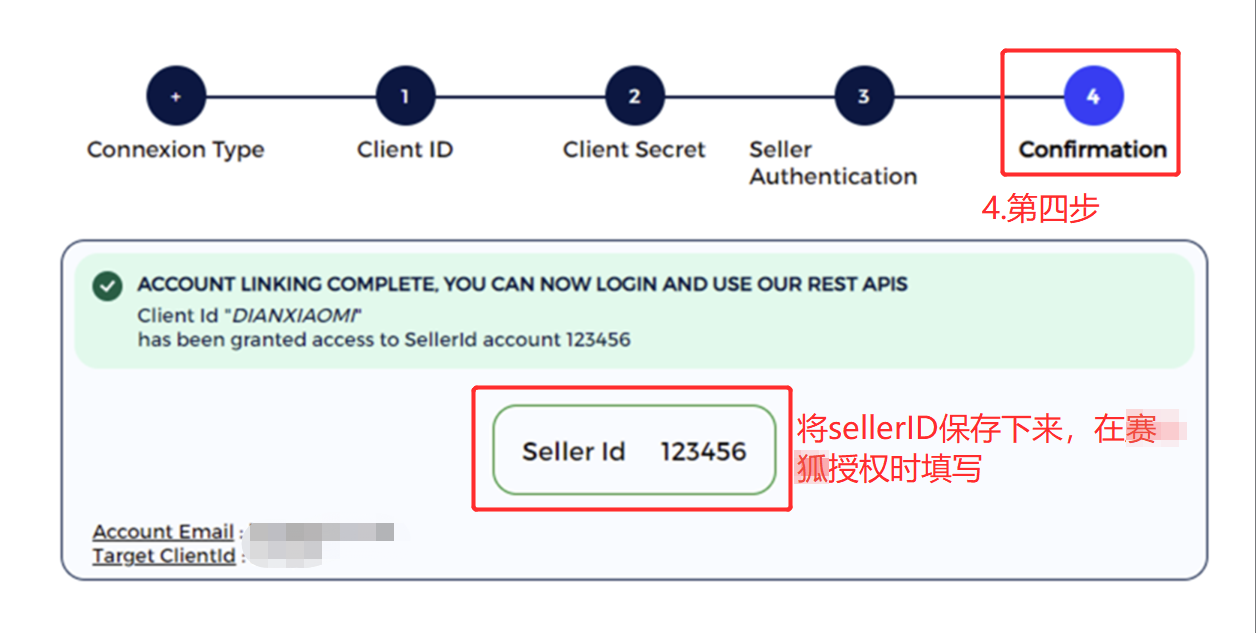Select the step 2 circle icon
Screen dimensions: 1256x633
(x=634, y=97)
